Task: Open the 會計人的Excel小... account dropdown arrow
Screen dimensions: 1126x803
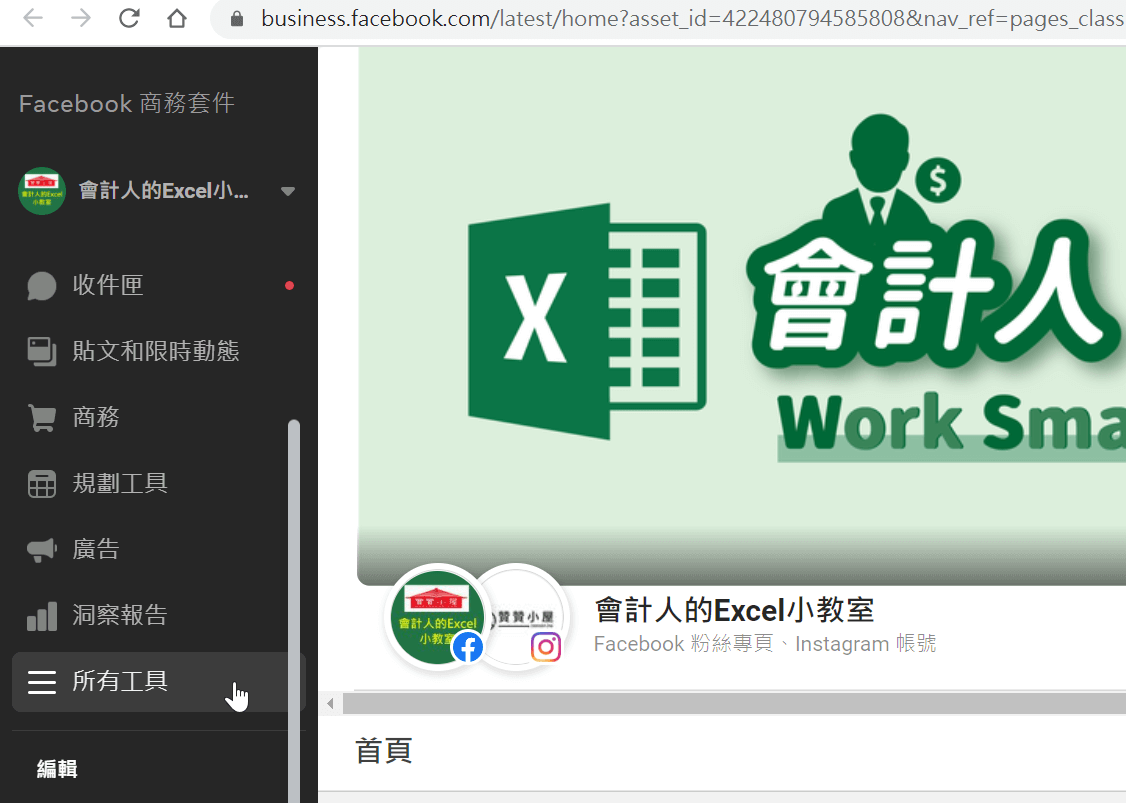Action: tap(288, 191)
